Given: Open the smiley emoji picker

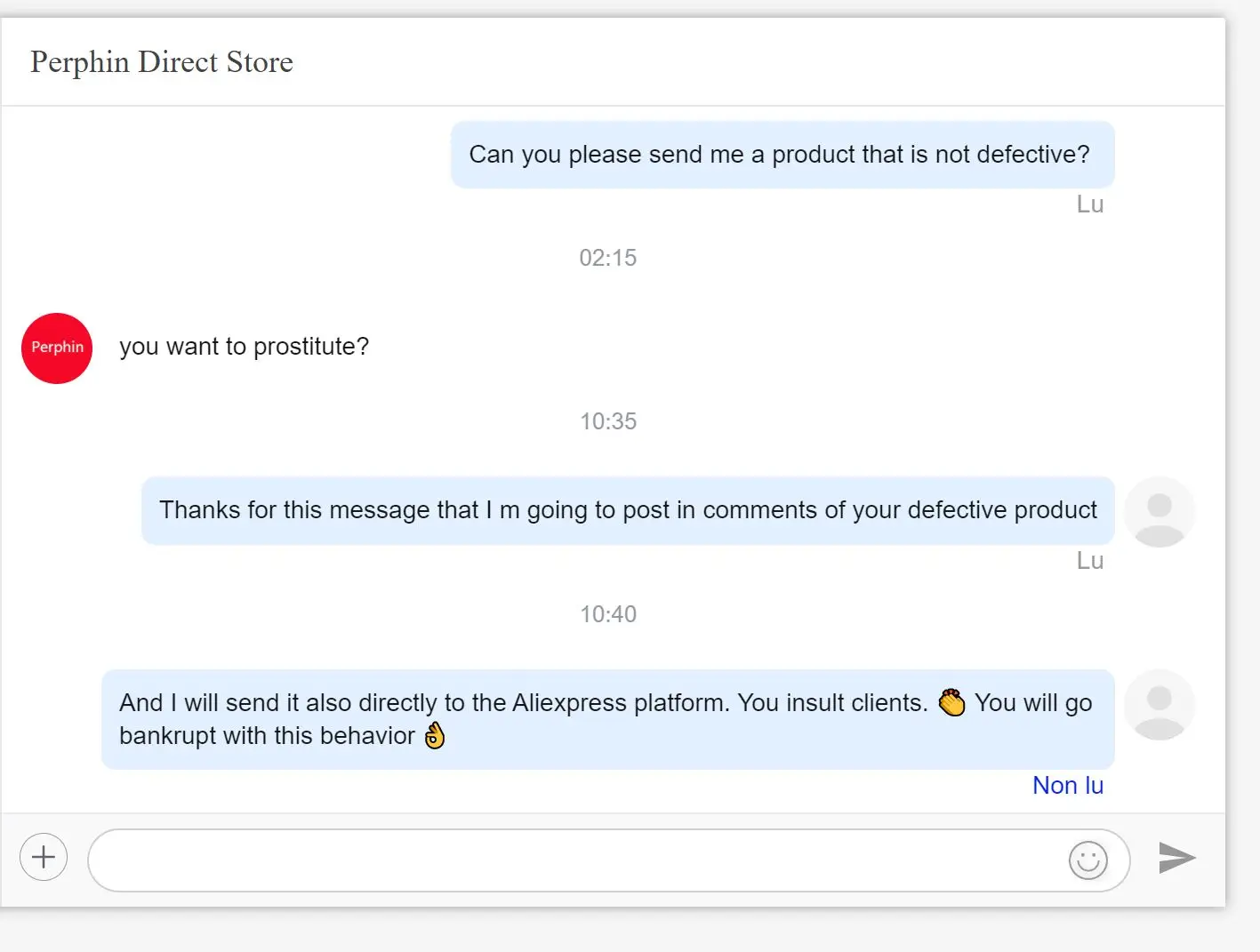Looking at the screenshot, I should (x=1087, y=860).
